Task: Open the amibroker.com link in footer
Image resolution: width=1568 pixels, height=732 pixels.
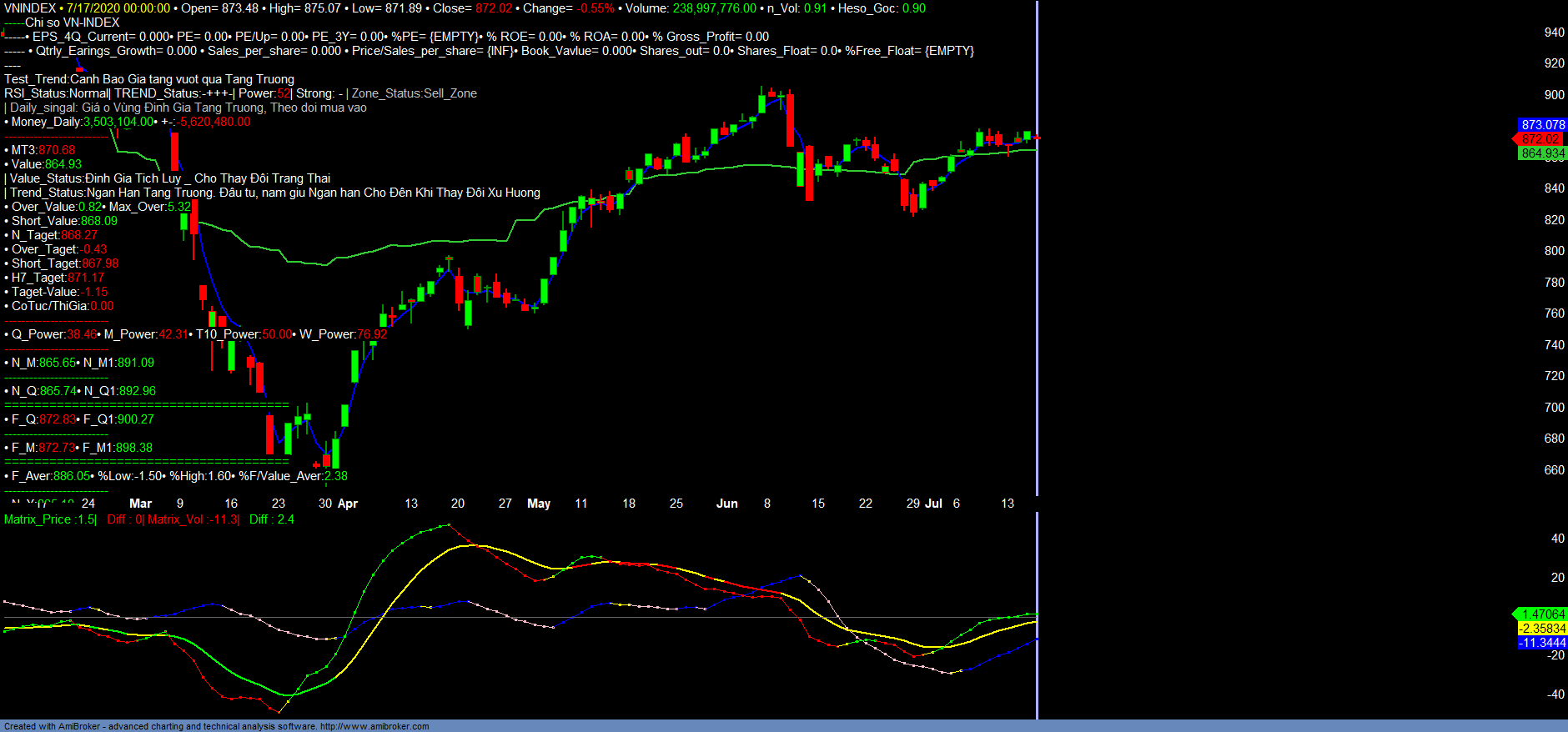Action: (374, 726)
